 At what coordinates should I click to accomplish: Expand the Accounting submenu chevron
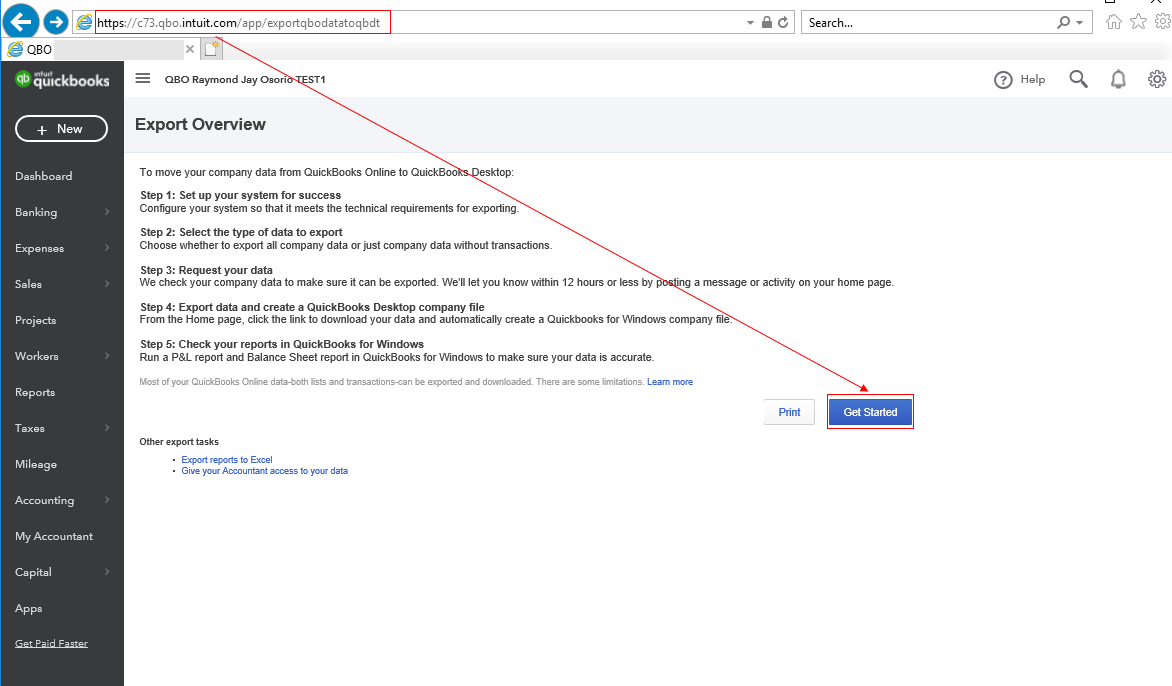107,500
